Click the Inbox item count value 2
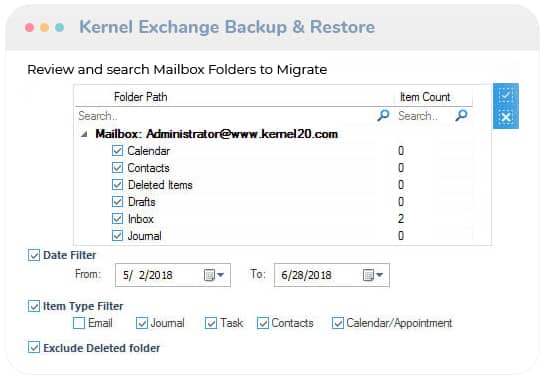Viewport: 545px width, 380px height. pyautogui.click(x=401, y=219)
